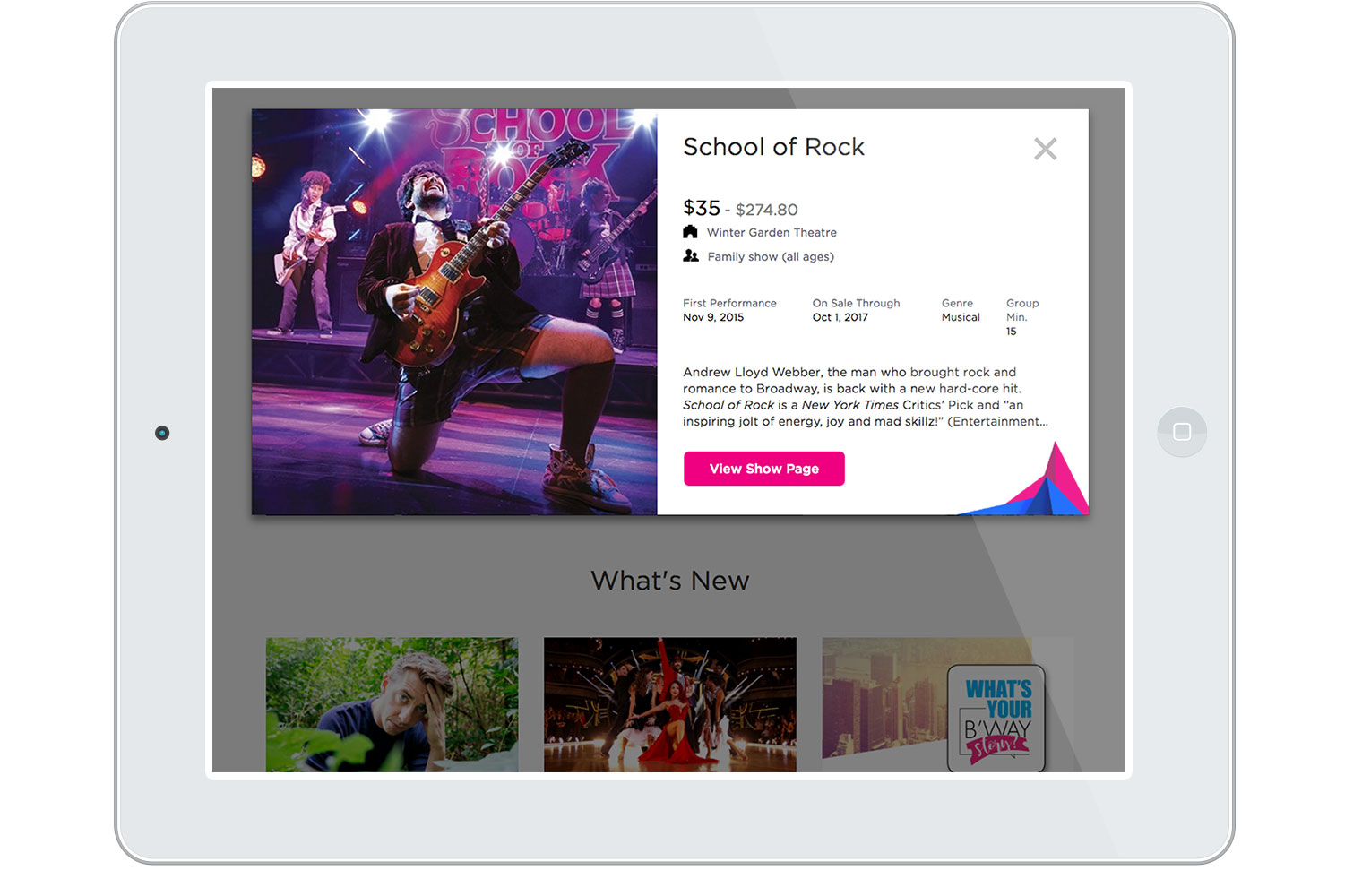The height and width of the screenshot is (896, 1362).
Task: Open the What's Your B'way Story thumbnail
Action: click(x=947, y=704)
